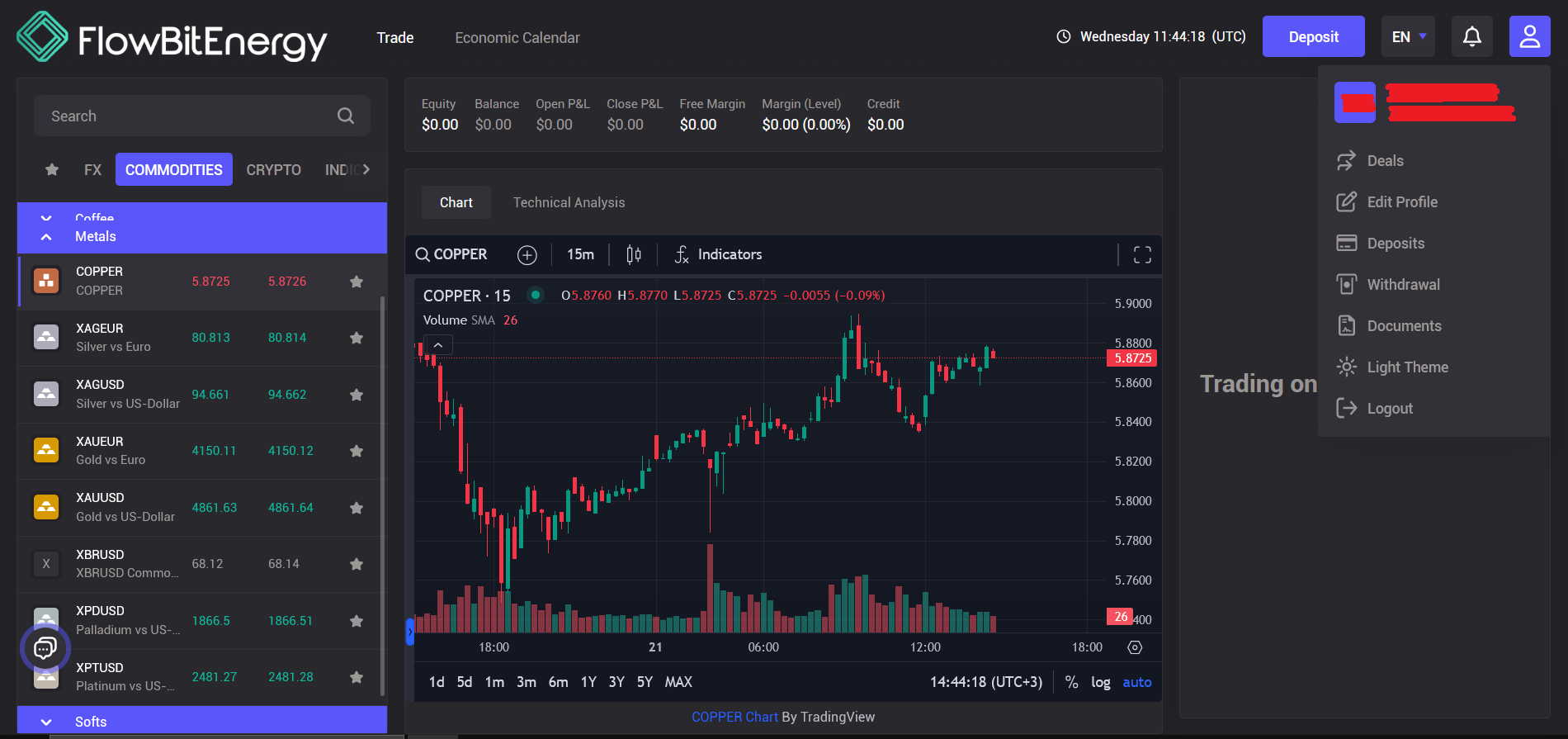1568x739 pixels.
Task: Open the chart settings gear
Action: pyautogui.click(x=1135, y=647)
